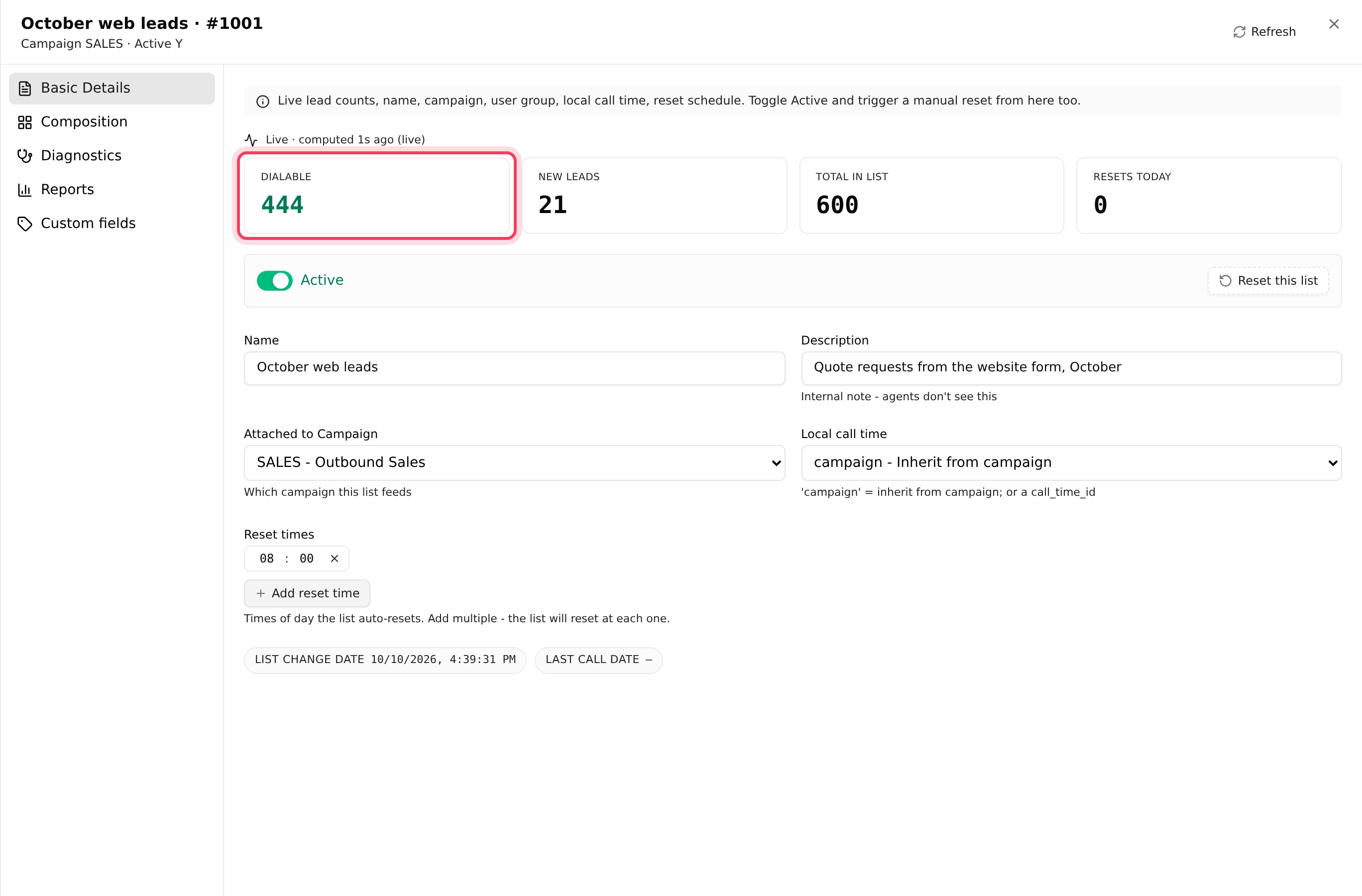Click the Last Call Date pill
The width and height of the screenshot is (1362, 896).
(x=598, y=660)
